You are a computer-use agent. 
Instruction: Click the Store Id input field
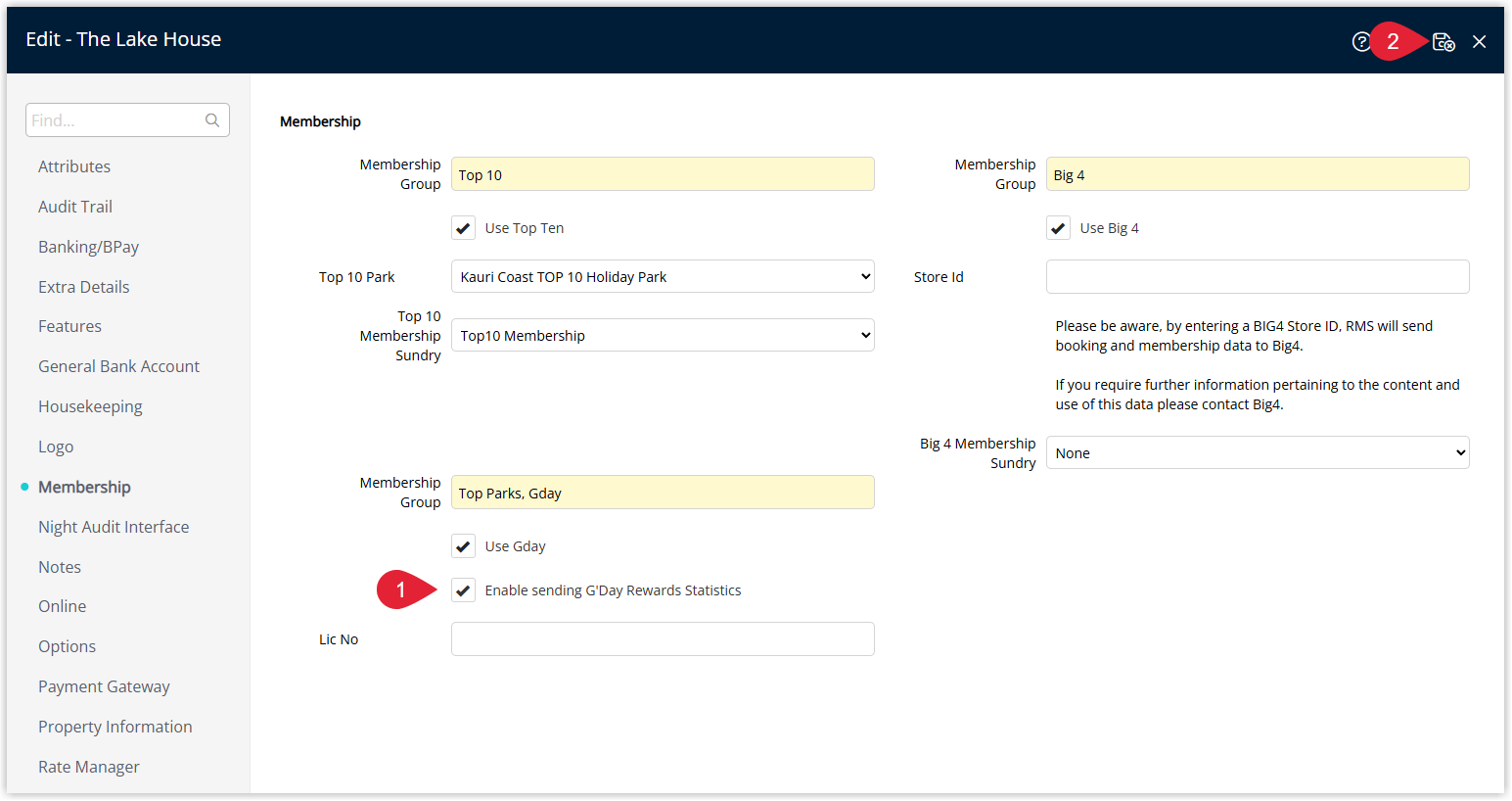click(x=1258, y=276)
